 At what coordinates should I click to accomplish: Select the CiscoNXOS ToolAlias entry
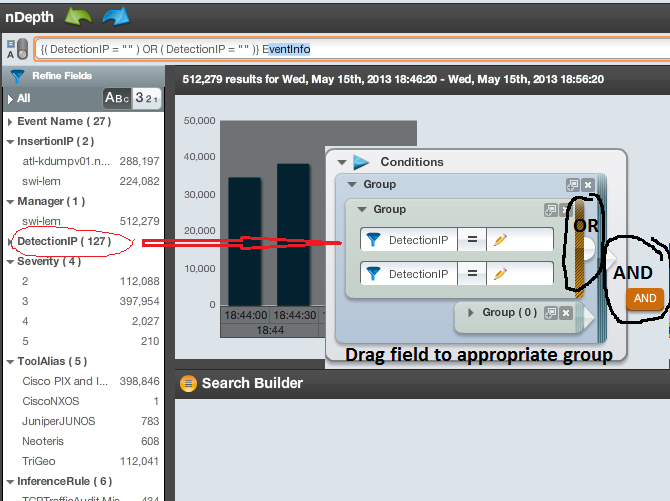tap(91, 401)
